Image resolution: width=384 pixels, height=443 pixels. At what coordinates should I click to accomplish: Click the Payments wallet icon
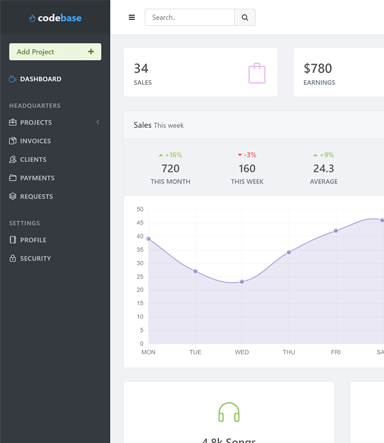(13, 178)
